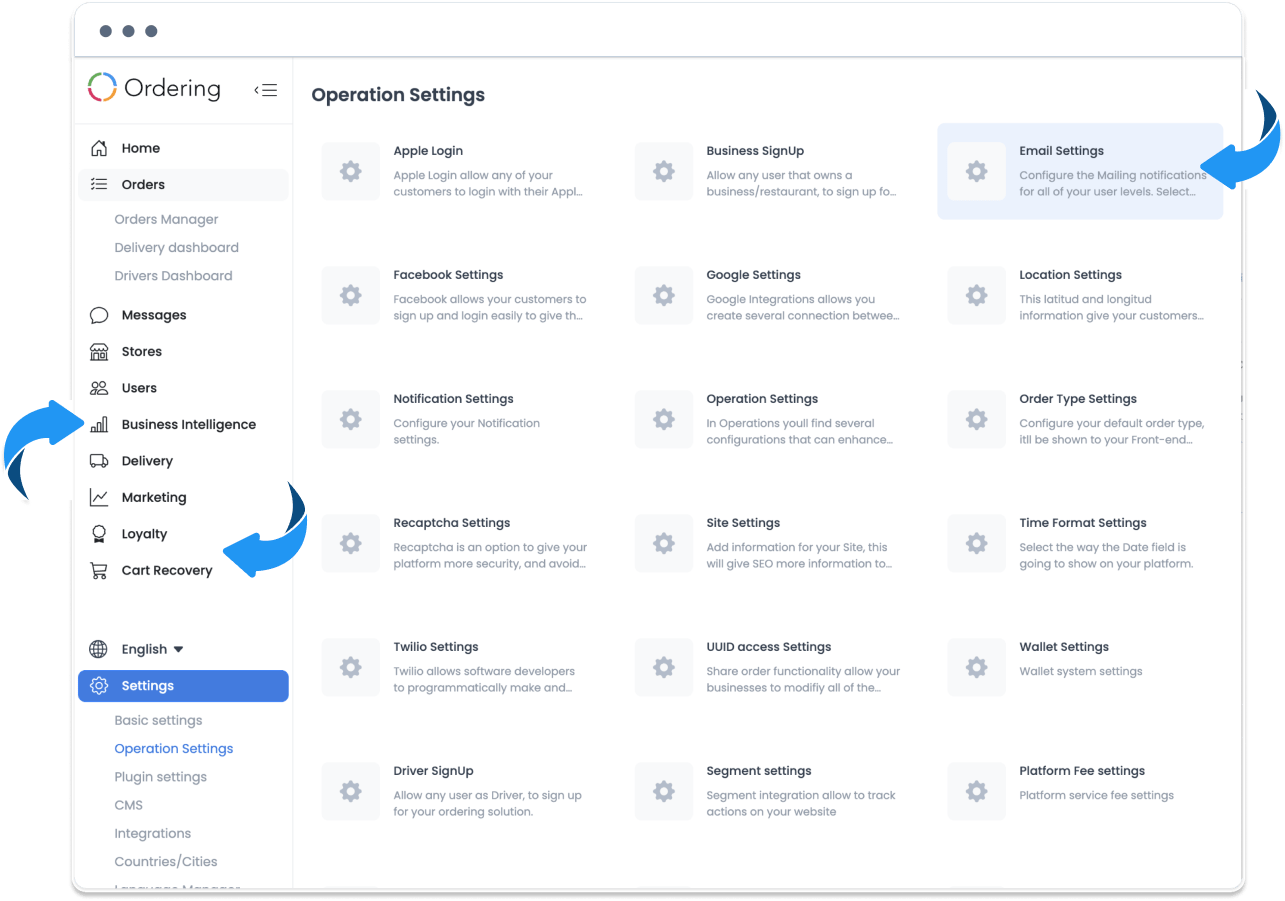Open the Operation Settings card title
The height and width of the screenshot is (901, 1285).
click(x=762, y=399)
